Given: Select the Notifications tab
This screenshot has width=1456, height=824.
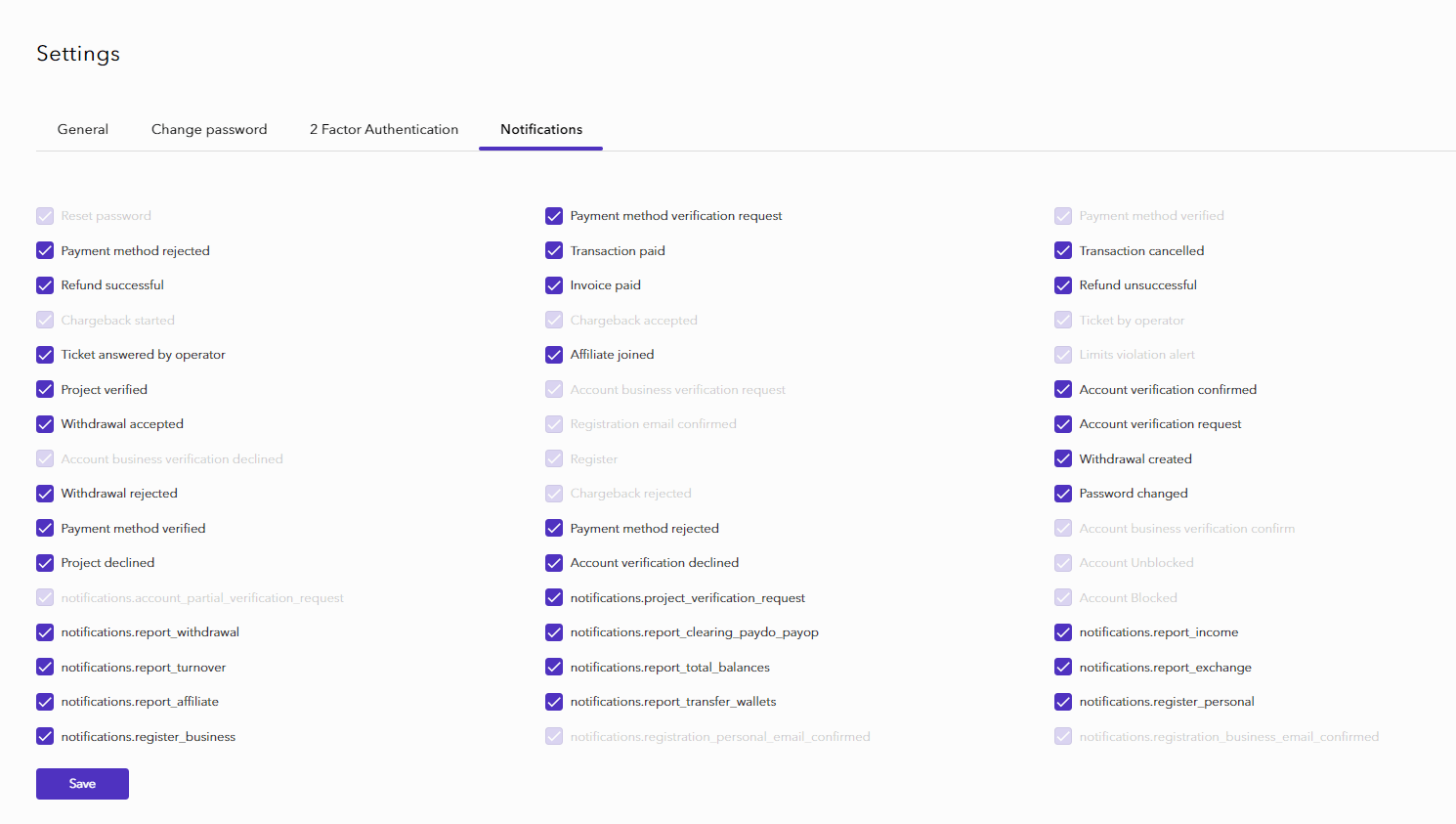Looking at the screenshot, I should [541, 129].
